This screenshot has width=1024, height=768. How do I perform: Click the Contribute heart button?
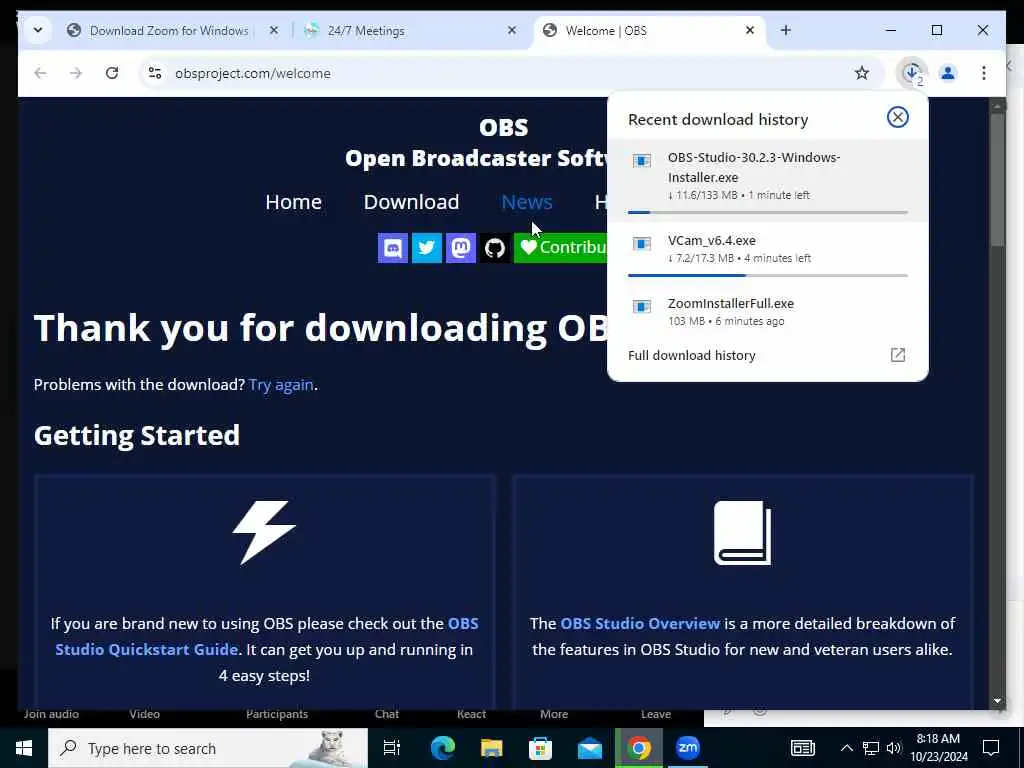(561, 248)
